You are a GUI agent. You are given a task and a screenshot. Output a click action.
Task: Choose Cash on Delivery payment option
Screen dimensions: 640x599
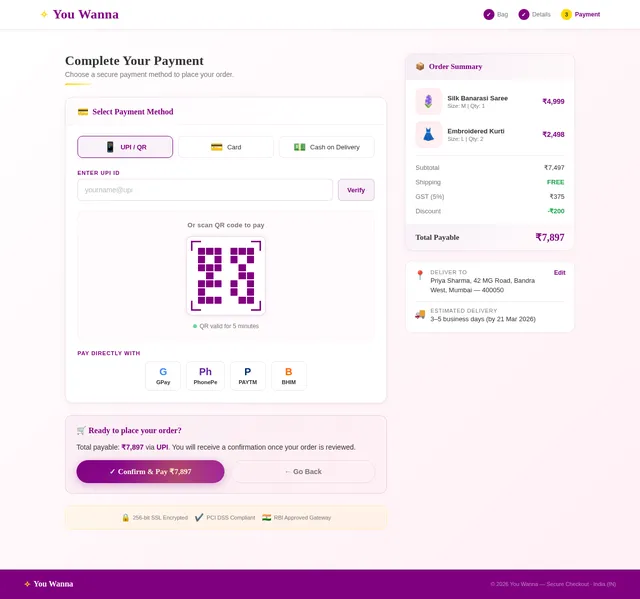[x=326, y=147]
